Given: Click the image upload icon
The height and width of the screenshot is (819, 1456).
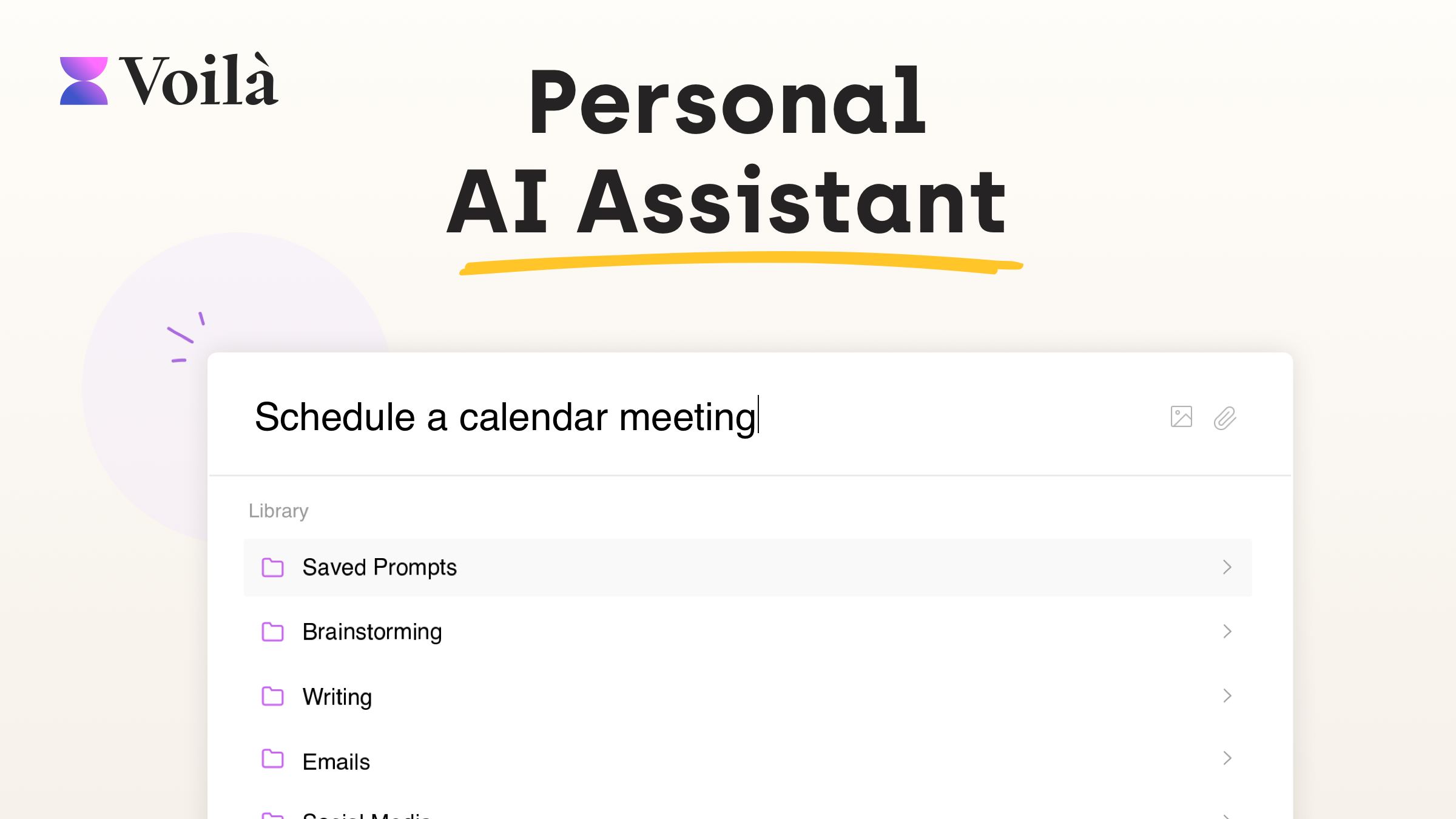Looking at the screenshot, I should pyautogui.click(x=1181, y=417).
